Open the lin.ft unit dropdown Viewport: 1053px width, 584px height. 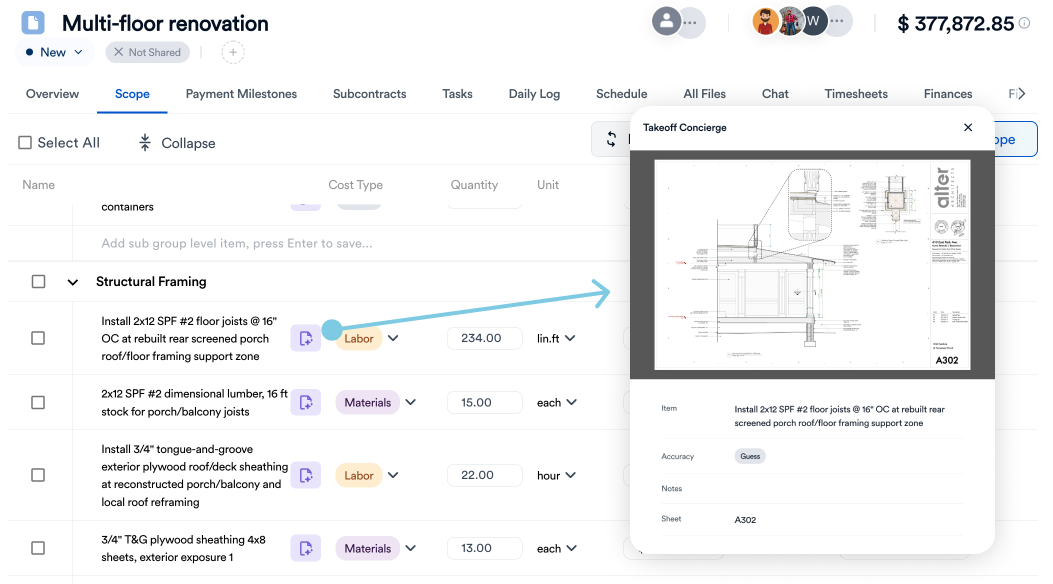(556, 338)
